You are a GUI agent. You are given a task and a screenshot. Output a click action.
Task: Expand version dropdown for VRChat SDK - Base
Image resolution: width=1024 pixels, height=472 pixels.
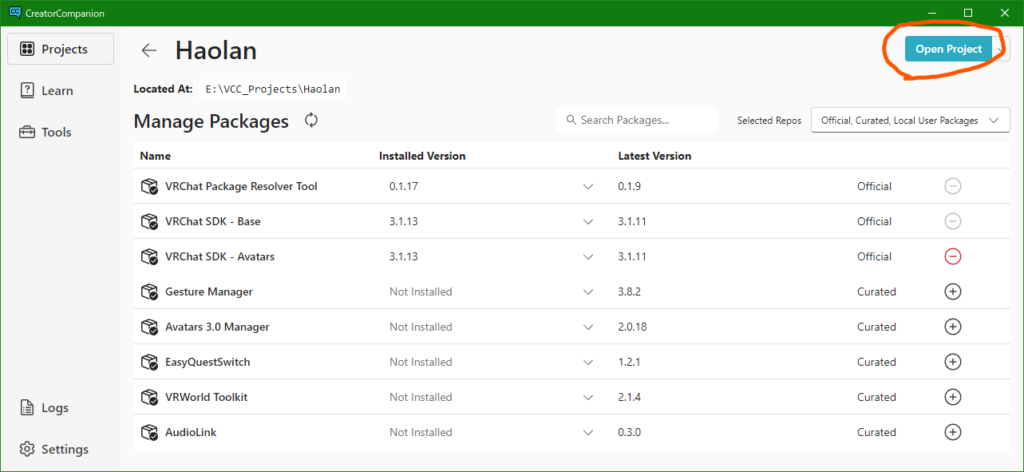click(x=588, y=222)
